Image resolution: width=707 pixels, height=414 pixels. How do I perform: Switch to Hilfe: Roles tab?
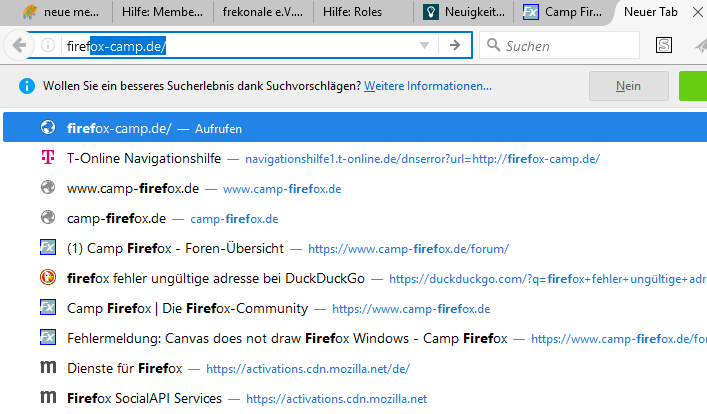point(363,12)
